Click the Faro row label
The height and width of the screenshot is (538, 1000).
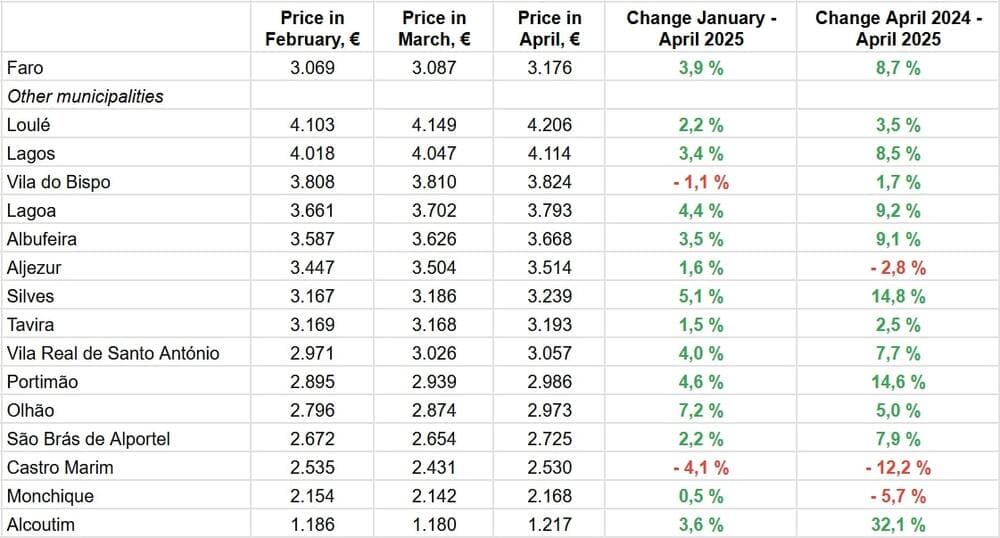pyautogui.click(x=25, y=68)
